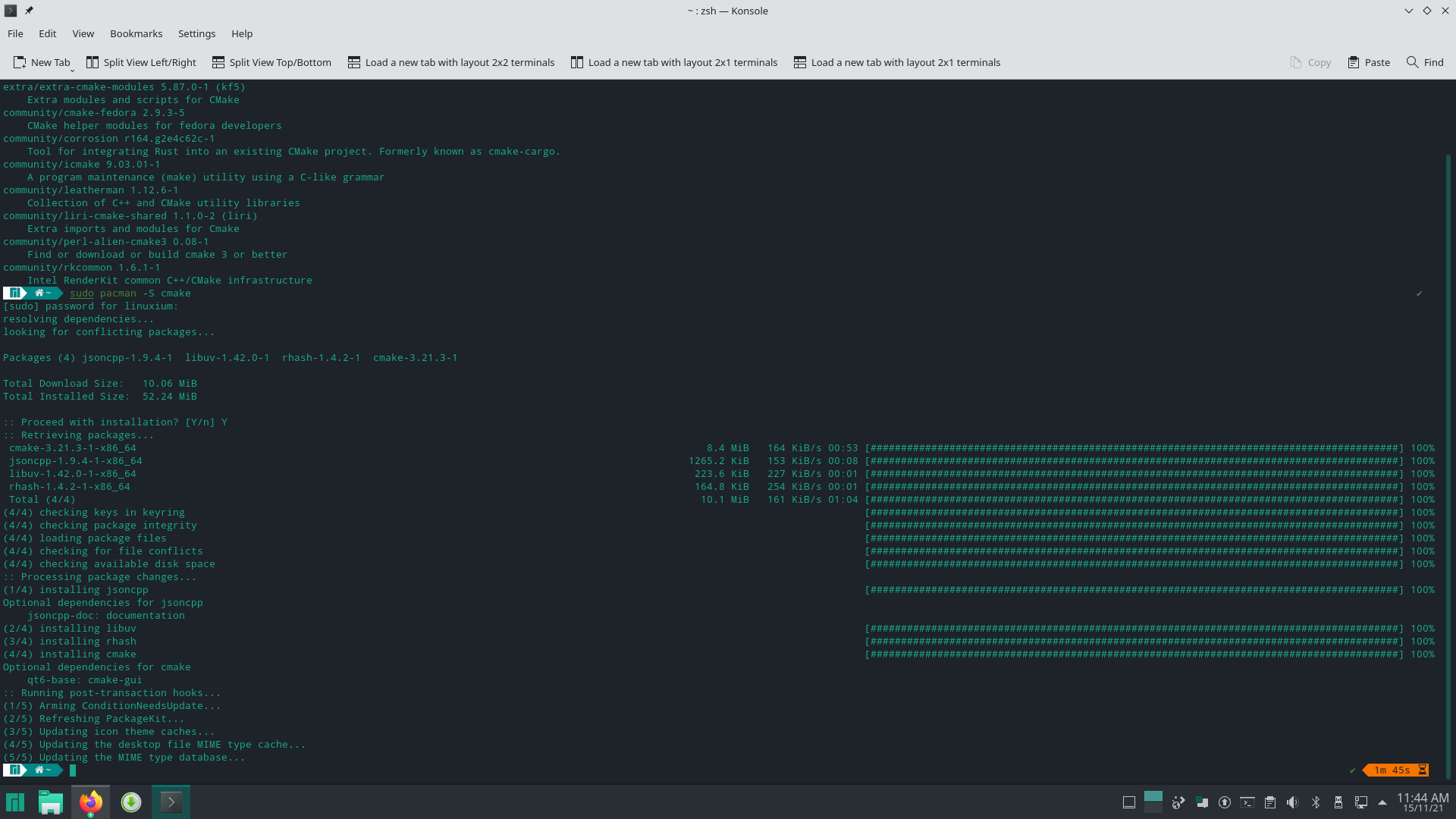This screenshot has height=819, width=1456.
Task: Open the Bookmarks menu
Action: [x=136, y=33]
